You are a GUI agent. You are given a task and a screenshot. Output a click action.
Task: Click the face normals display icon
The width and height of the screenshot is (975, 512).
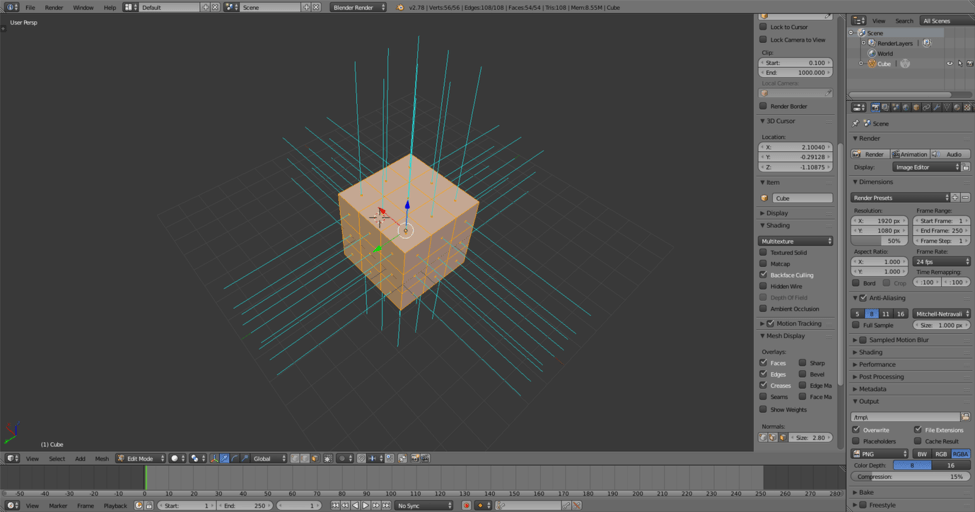tap(781, 438)
